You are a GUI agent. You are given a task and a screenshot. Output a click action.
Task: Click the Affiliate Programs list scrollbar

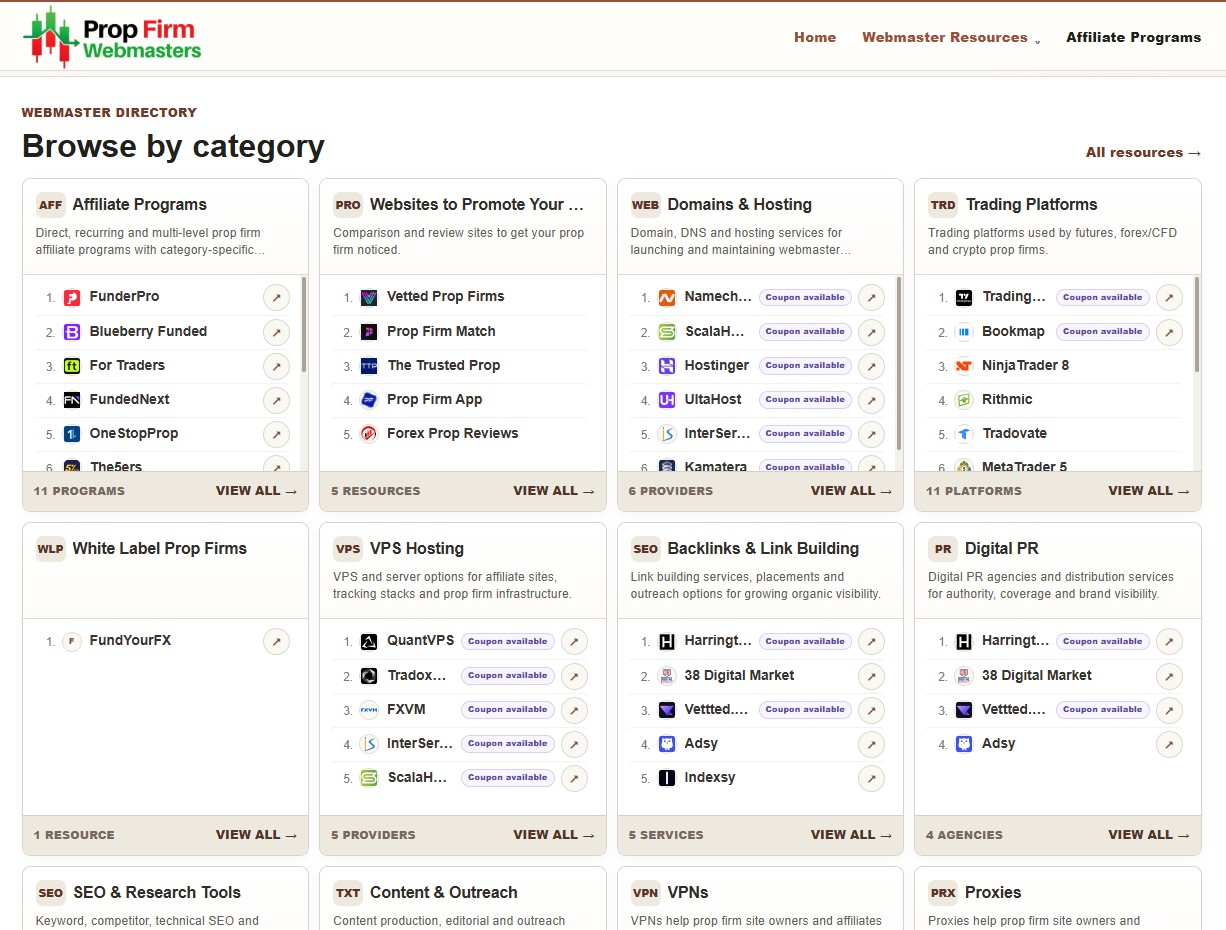pyautogui.click(x=304, y=325)
